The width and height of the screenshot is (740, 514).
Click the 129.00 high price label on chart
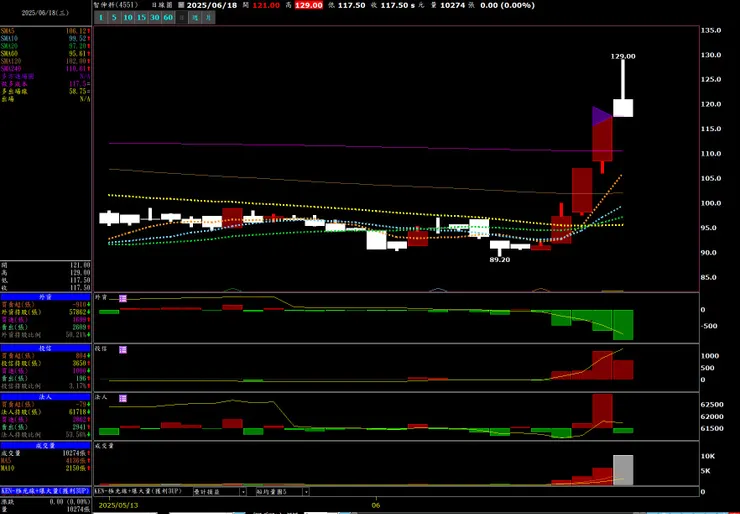click(623, 56)
